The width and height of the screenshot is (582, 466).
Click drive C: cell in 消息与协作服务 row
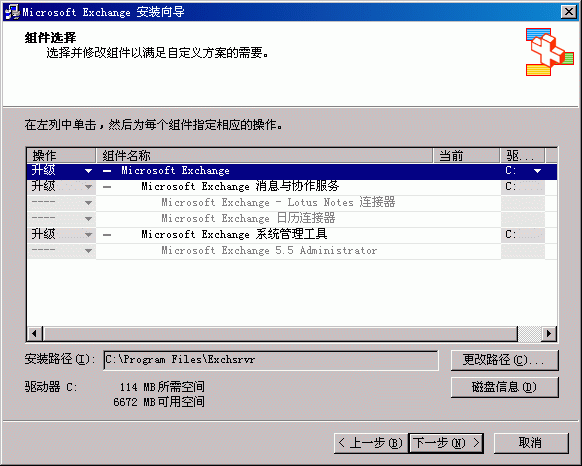pyautogui.click(x=523, y=187)
